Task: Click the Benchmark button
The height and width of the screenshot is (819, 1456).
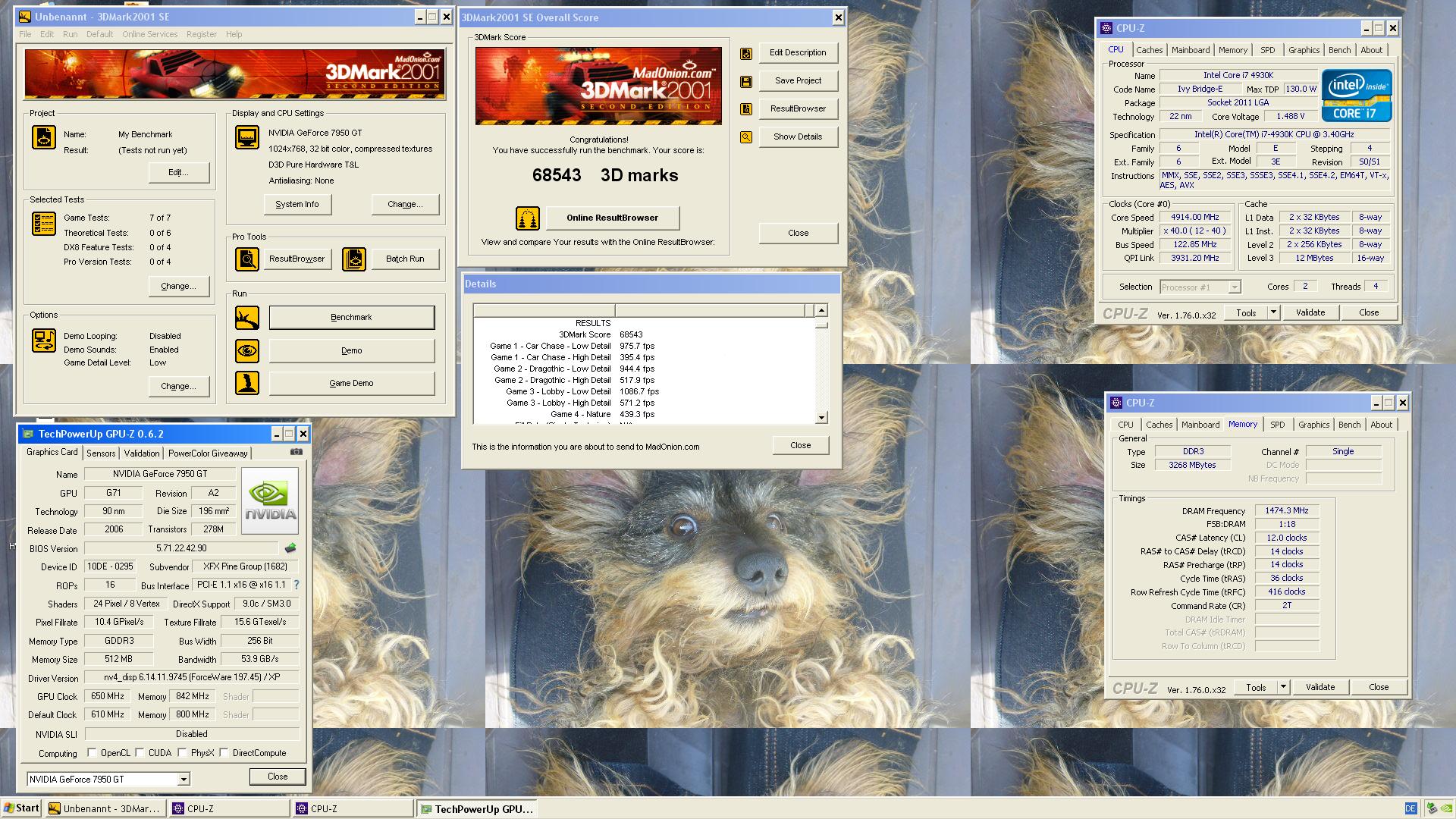Action: click(352, 318)
